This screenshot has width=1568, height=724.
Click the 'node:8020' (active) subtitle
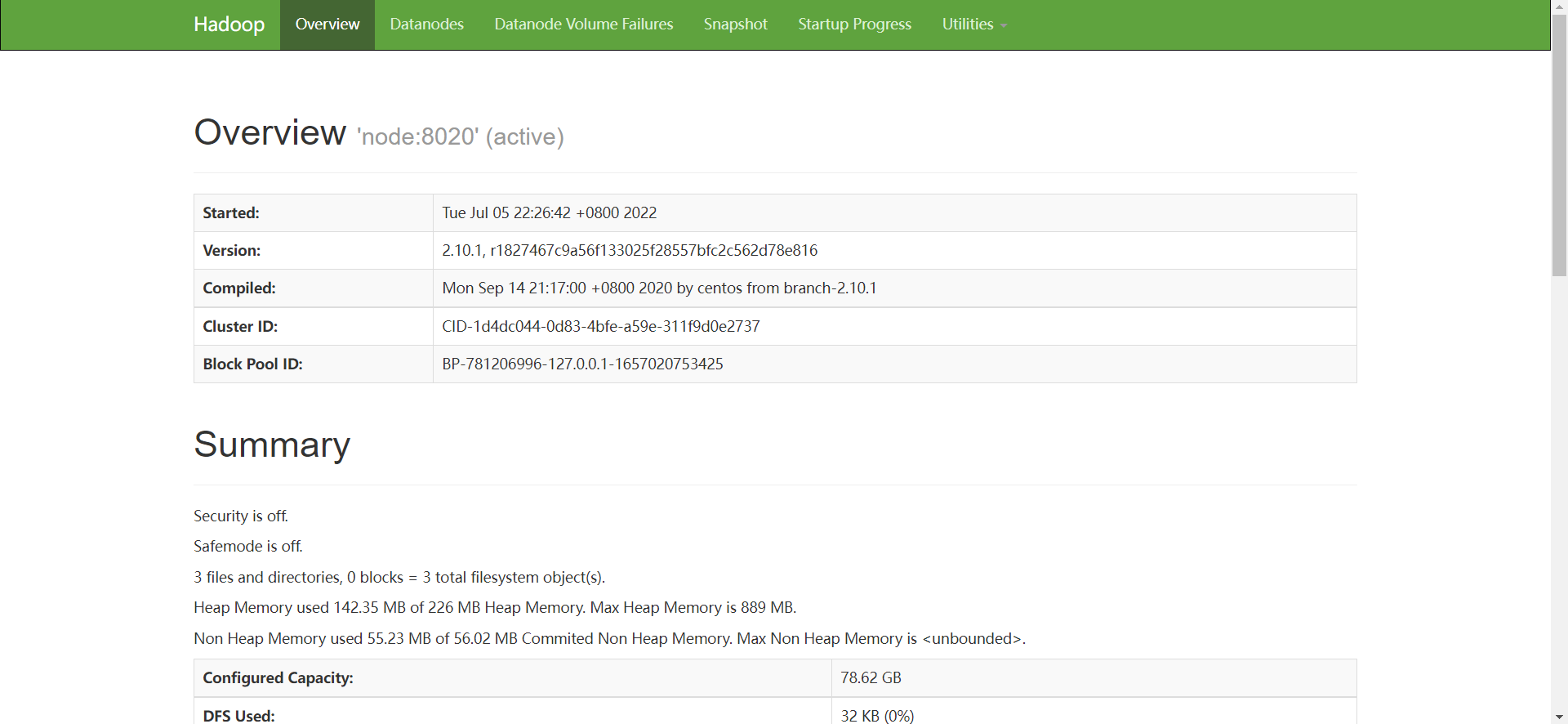(461, 136)
